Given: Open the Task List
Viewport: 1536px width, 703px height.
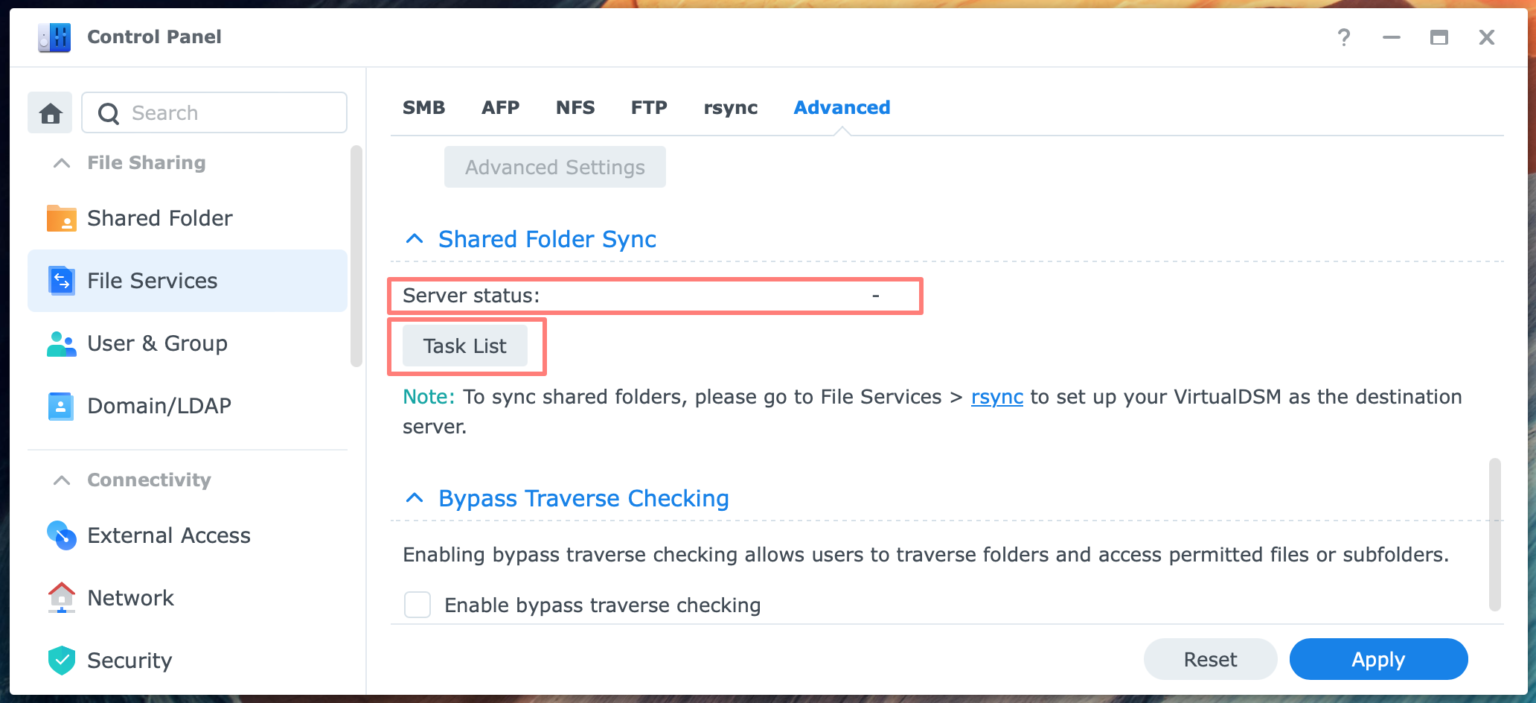Looking at the screenshot, I should tap(464, 345).
